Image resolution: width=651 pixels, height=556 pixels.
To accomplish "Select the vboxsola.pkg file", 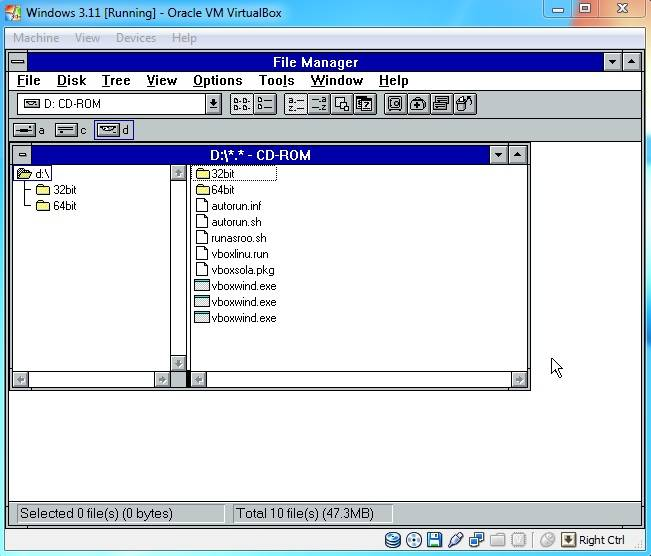I will click(x=242, y=270).
